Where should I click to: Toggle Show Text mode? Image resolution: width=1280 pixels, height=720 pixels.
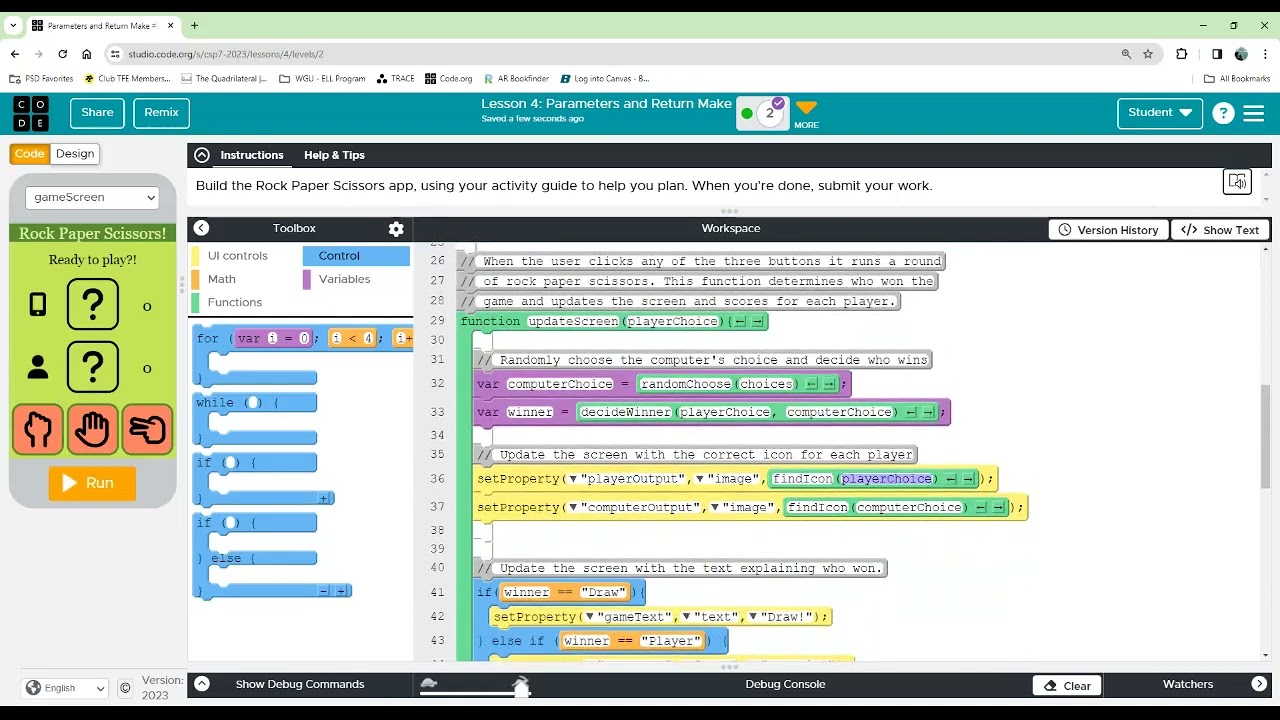1220,230
